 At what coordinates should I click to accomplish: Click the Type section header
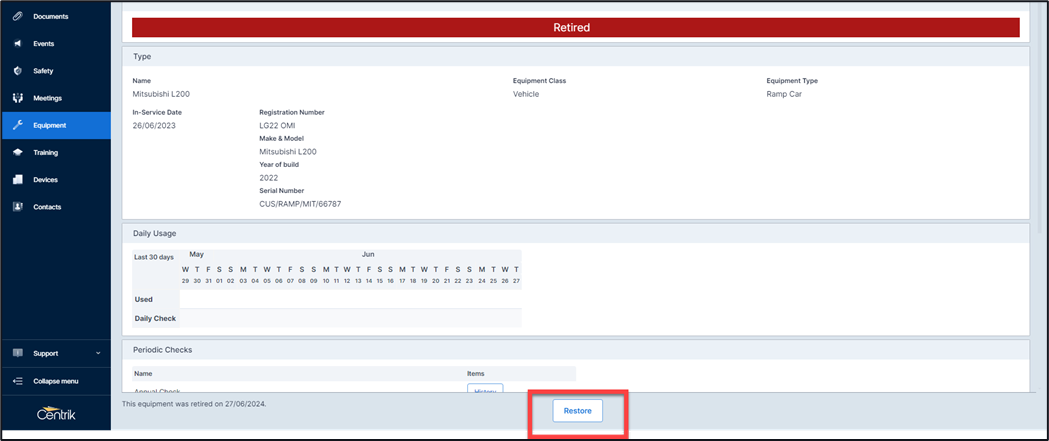[x=575, y=57]
